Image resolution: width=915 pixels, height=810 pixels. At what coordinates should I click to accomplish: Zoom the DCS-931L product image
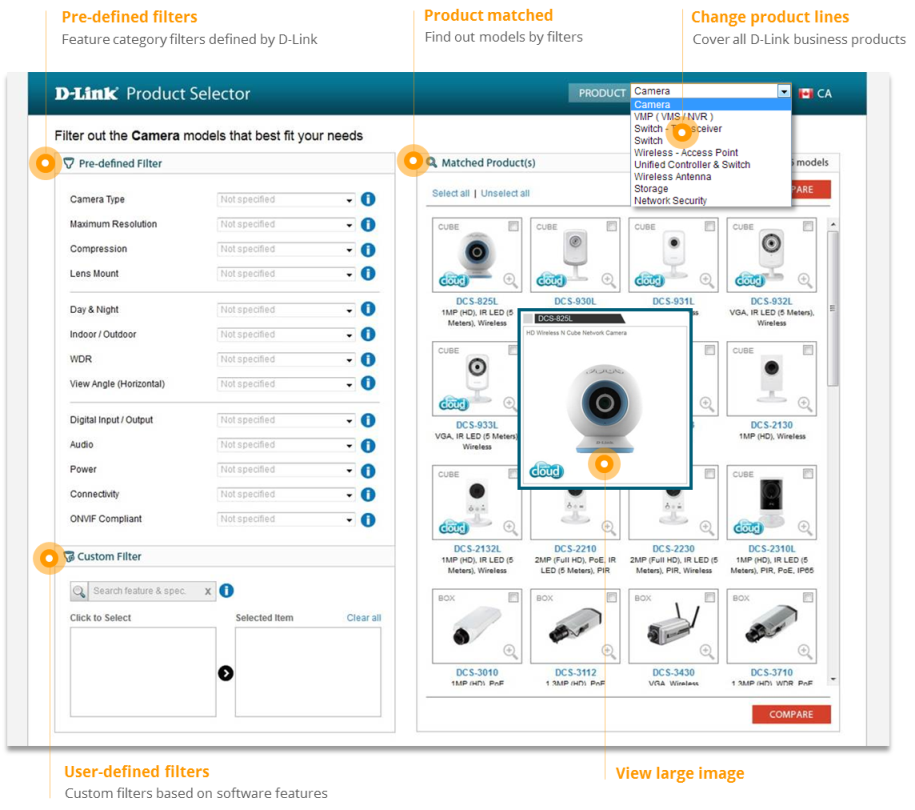coord(707,280)
